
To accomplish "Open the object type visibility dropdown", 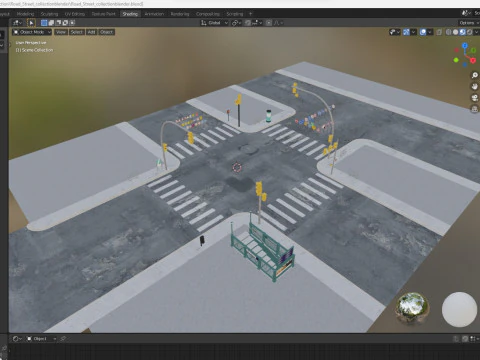I will click(x=395, y=32).
